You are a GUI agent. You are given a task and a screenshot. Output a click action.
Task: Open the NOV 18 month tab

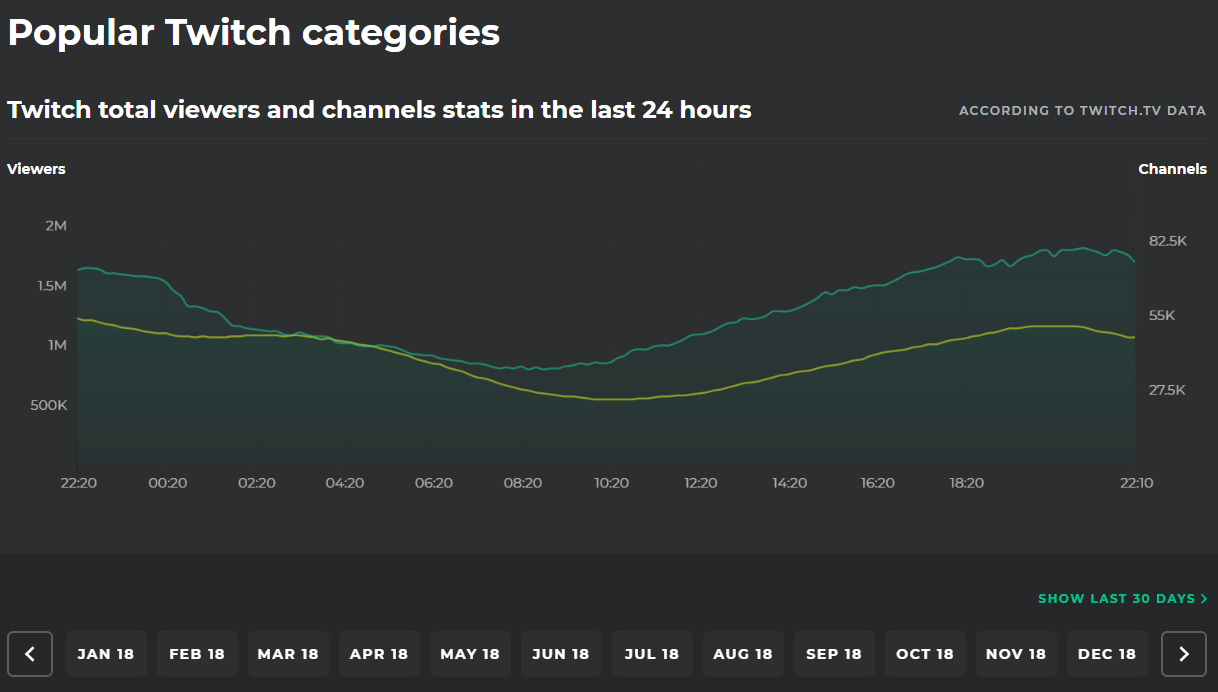click(1016, 654)
